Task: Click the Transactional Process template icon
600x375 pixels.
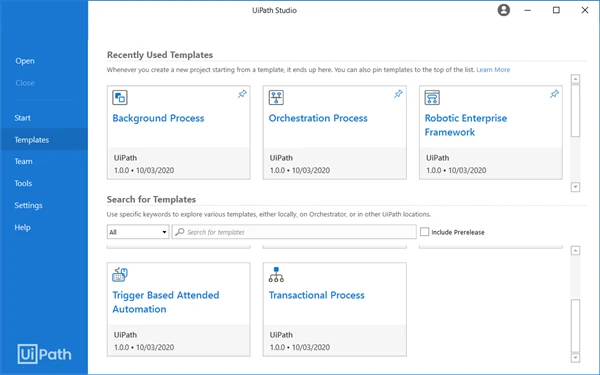Action: click(x=276, y=274)
